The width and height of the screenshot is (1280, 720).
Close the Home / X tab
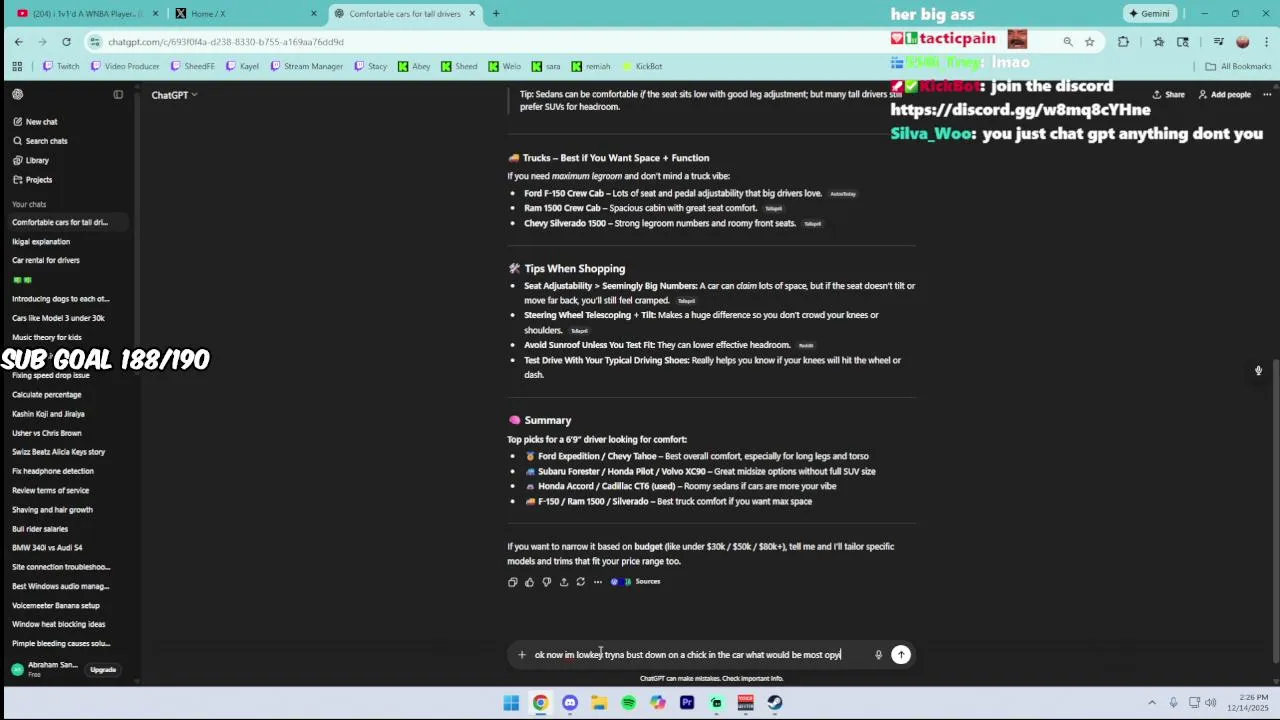pos(314,14)
